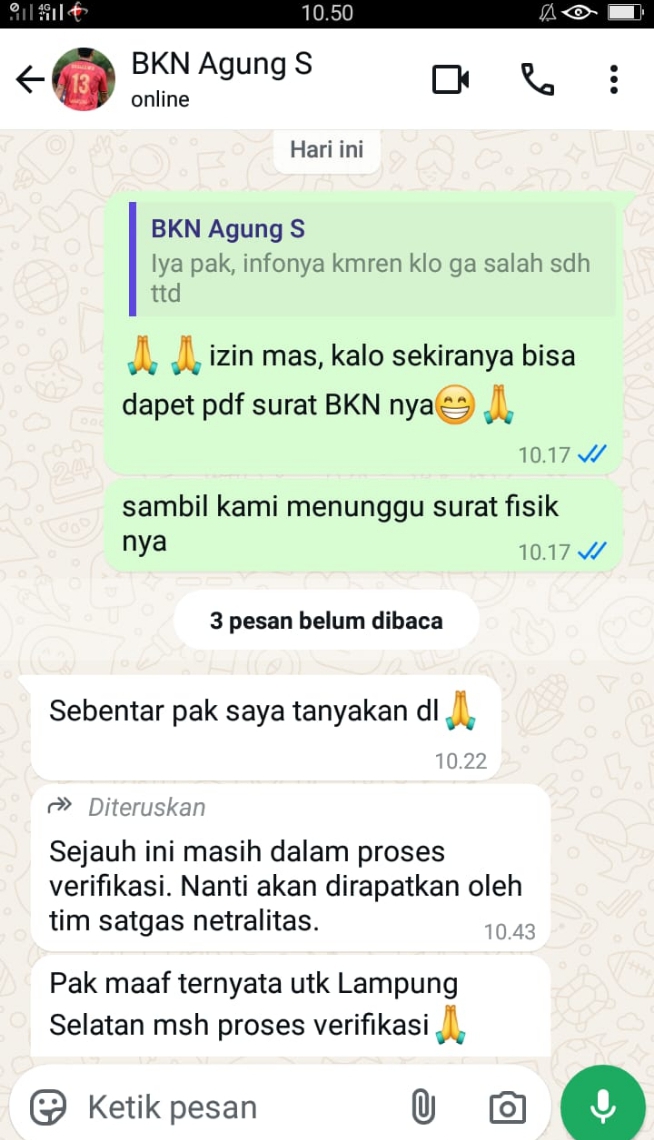Image resolution: width=654 pixels, height=1140 pixels.
Task: Tap the Hari ini date label
Action: [x=326, y=150]
